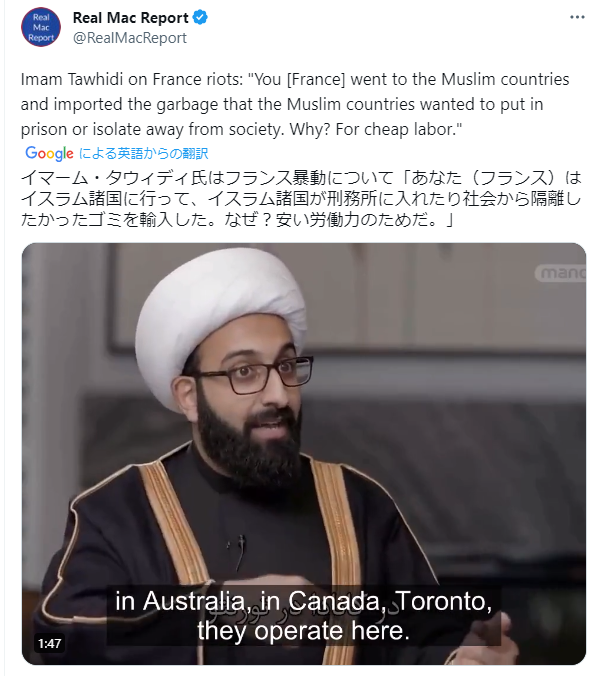Image resolution: width=603 pixels, height=676 pixels.
Task: Open the Real Mac Report profile avatar
Action: point(41,27)
